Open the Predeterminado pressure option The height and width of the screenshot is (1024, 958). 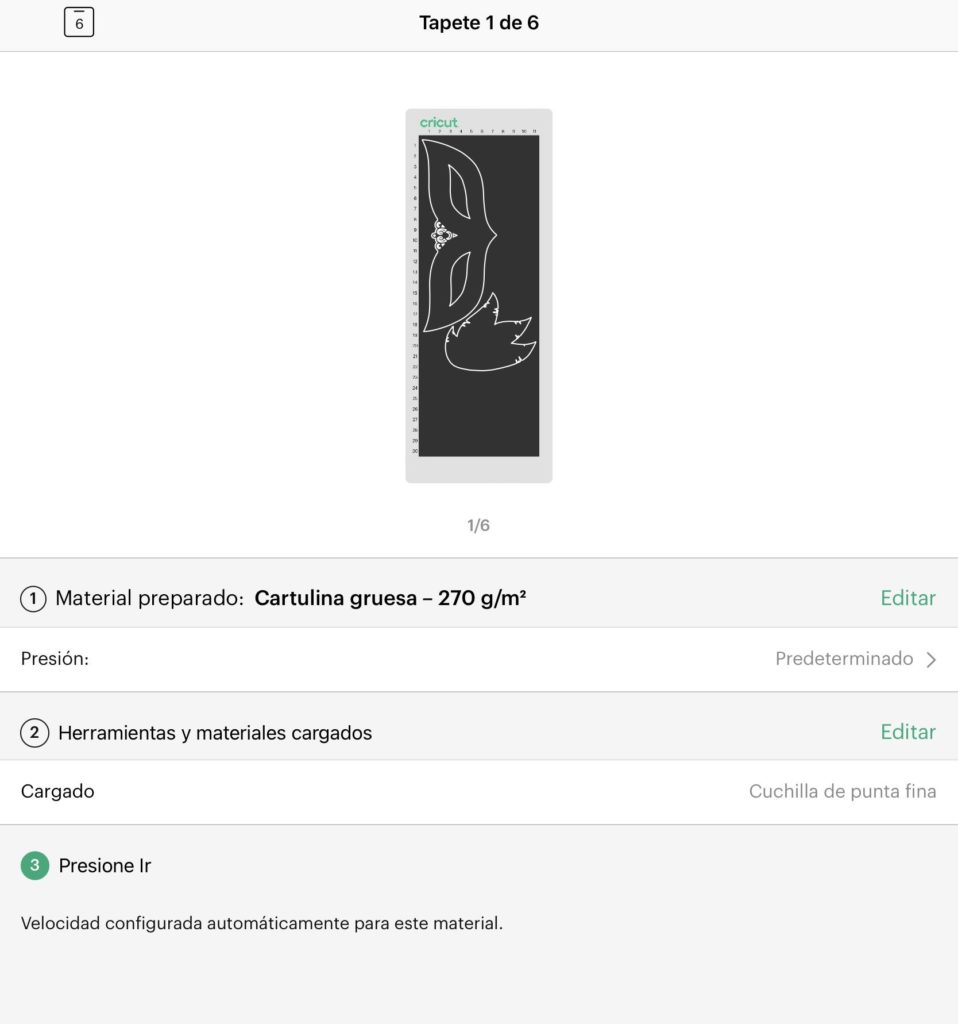point(844,658)
